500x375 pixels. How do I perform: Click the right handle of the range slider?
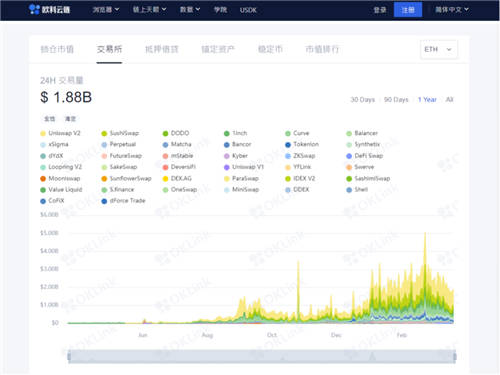[x=455, y=357]
